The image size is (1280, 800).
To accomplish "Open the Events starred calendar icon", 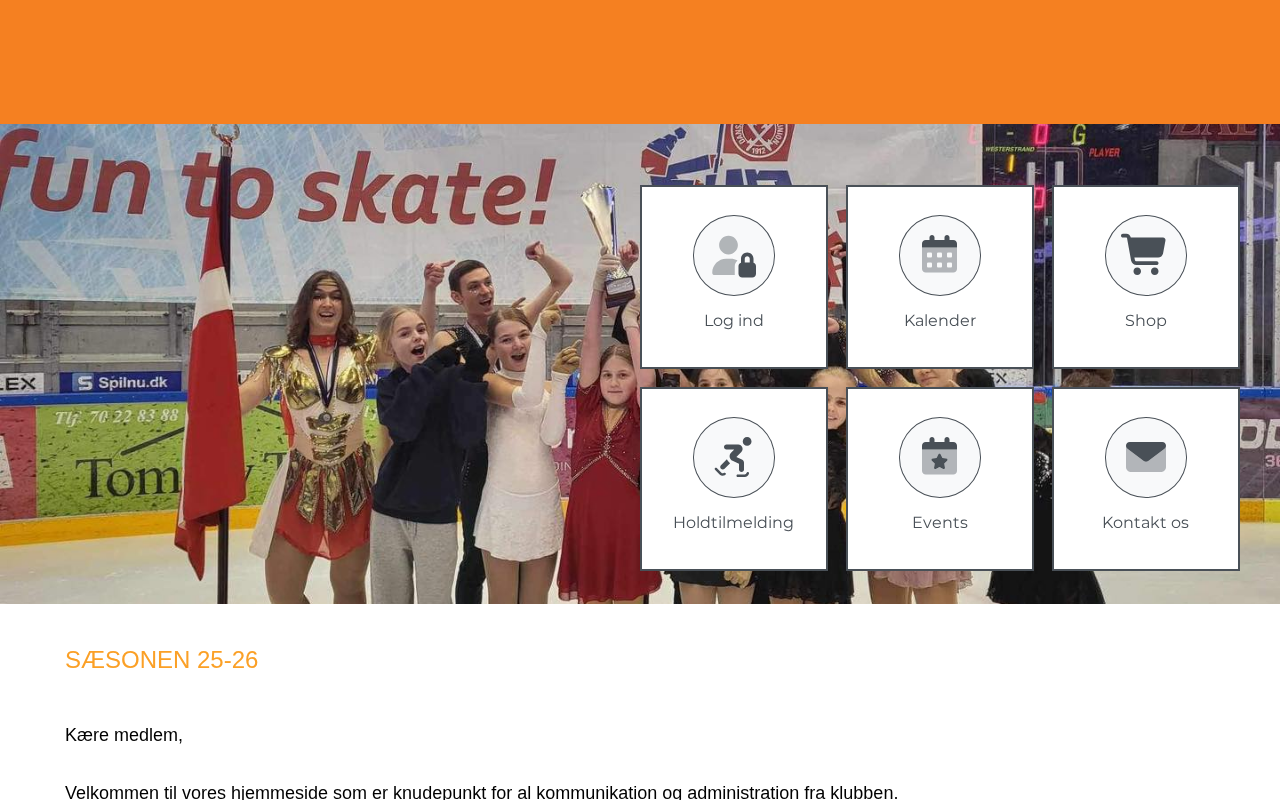I will [x=940, y=458].
